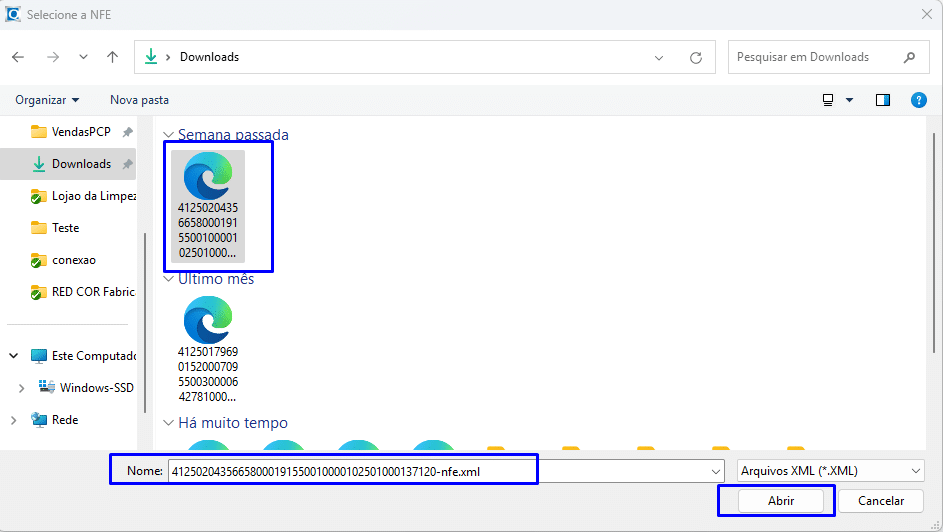The height and width of the screenshot is (532, 943).
Task: Open the help question mark icon
Action: tap(918, 100)
